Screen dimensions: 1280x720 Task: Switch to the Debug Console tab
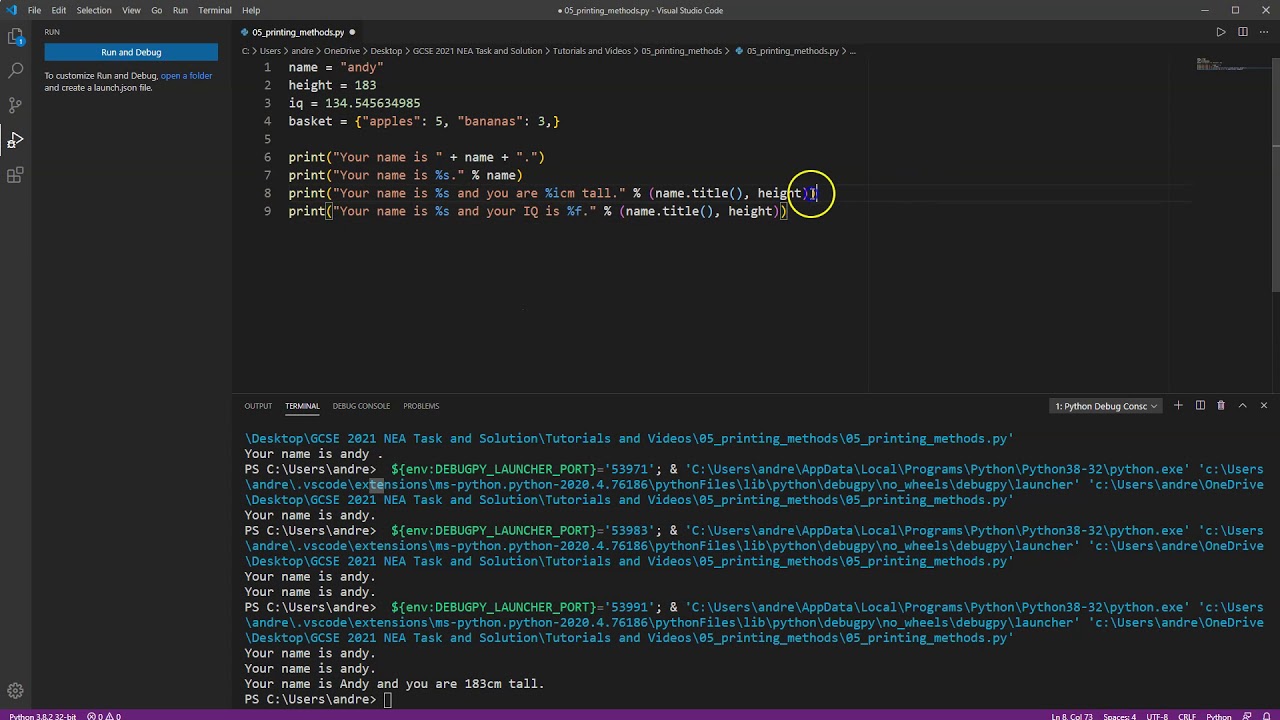(361, 406)
